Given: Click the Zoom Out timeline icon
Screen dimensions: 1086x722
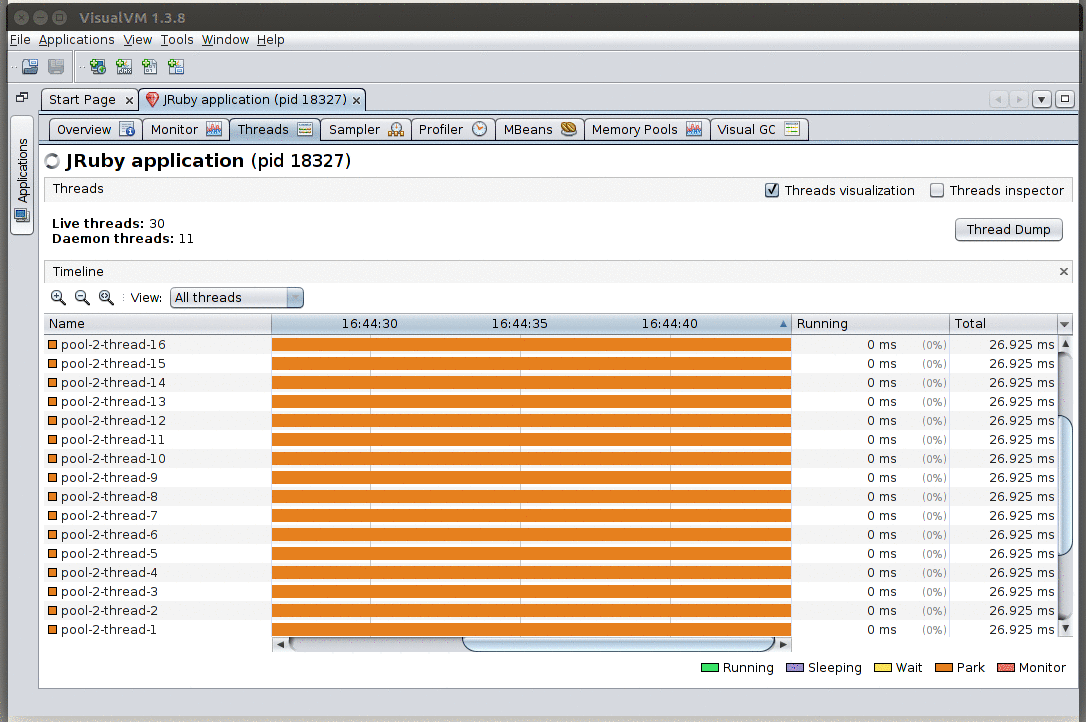Looking at the screenshot, I should (82, 297).
